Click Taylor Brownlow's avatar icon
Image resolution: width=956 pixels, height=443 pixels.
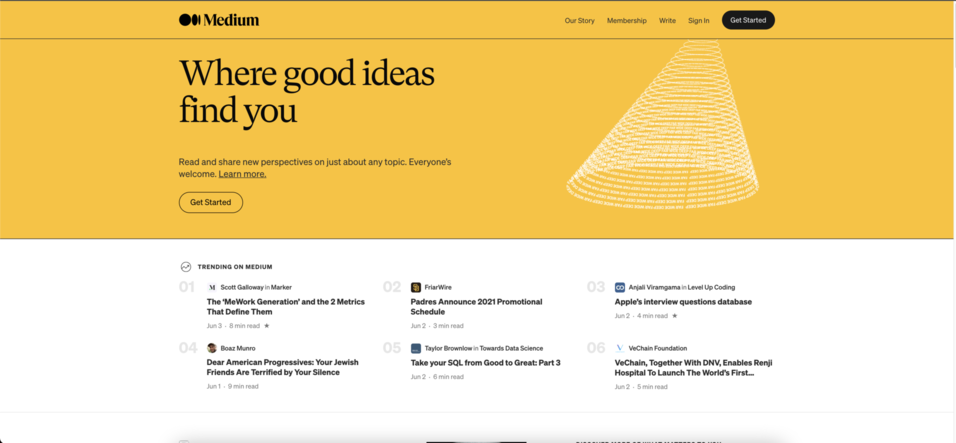point(416,348)
